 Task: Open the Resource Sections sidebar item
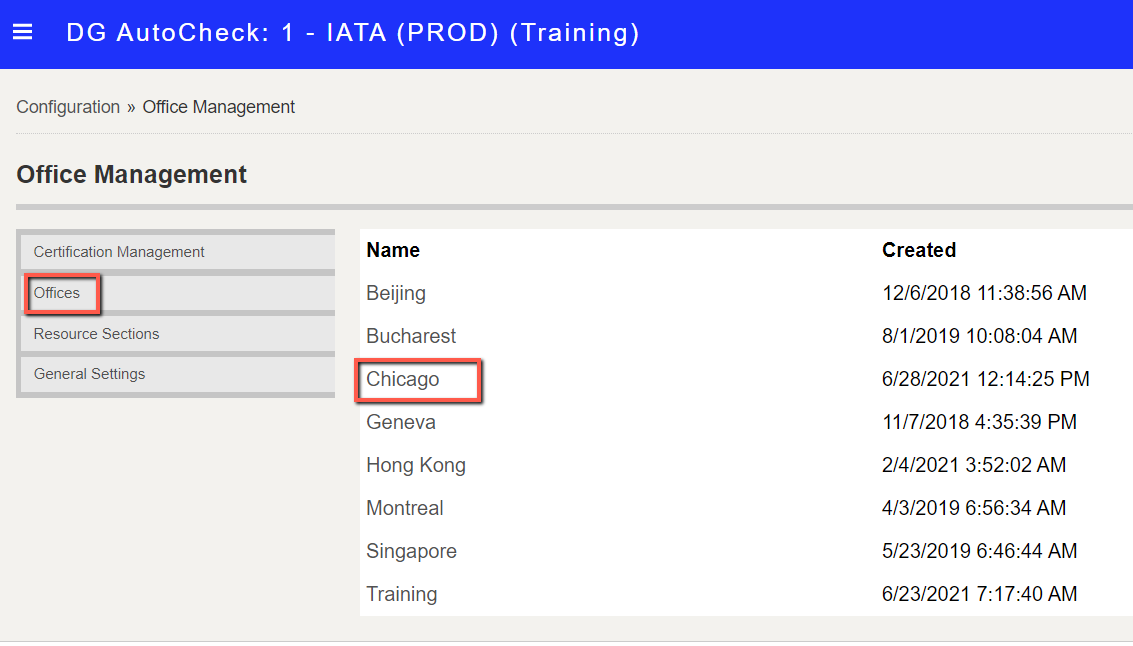point(96,334)
